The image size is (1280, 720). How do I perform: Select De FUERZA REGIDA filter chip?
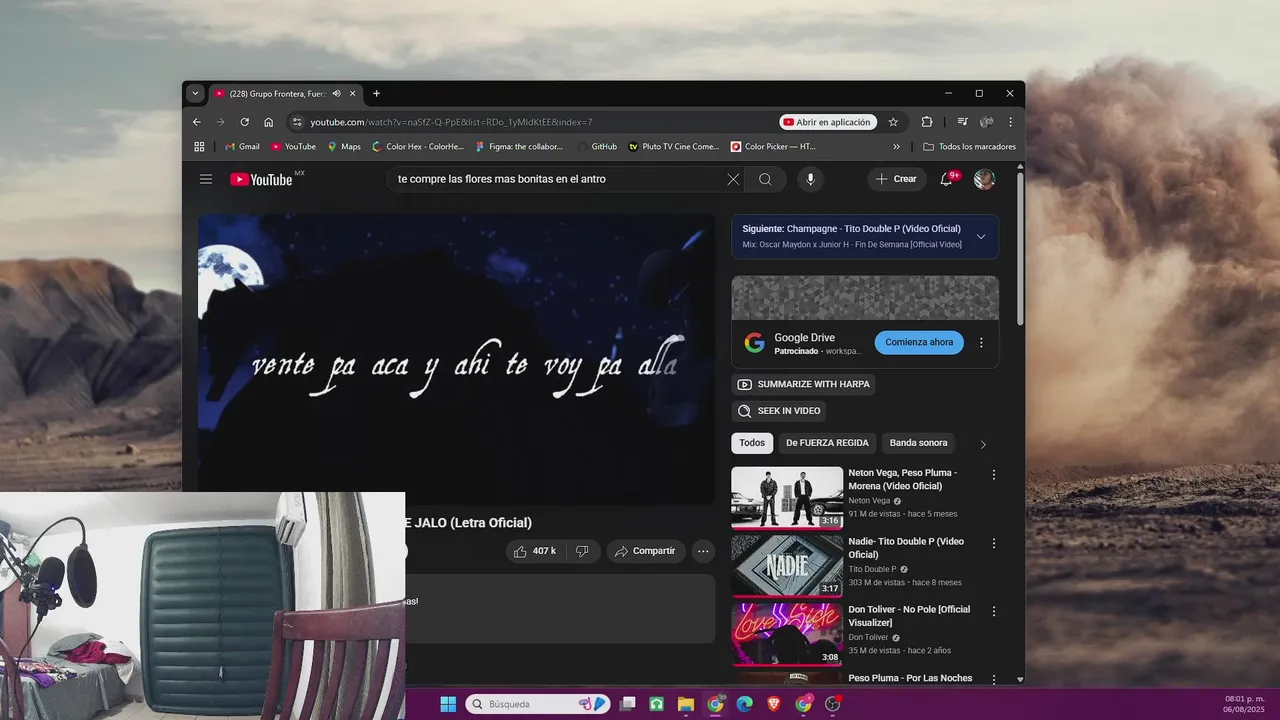(828, 443)
